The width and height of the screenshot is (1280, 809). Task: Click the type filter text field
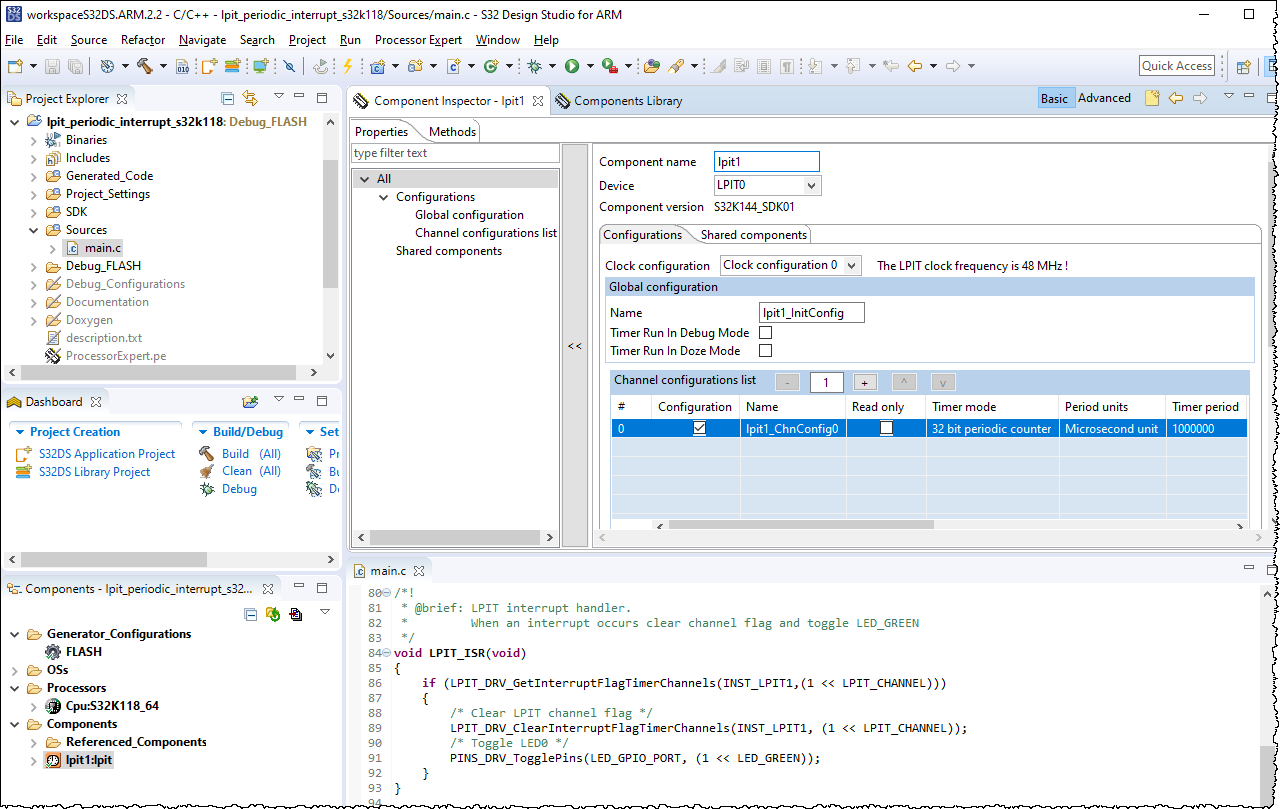(455, 153)
